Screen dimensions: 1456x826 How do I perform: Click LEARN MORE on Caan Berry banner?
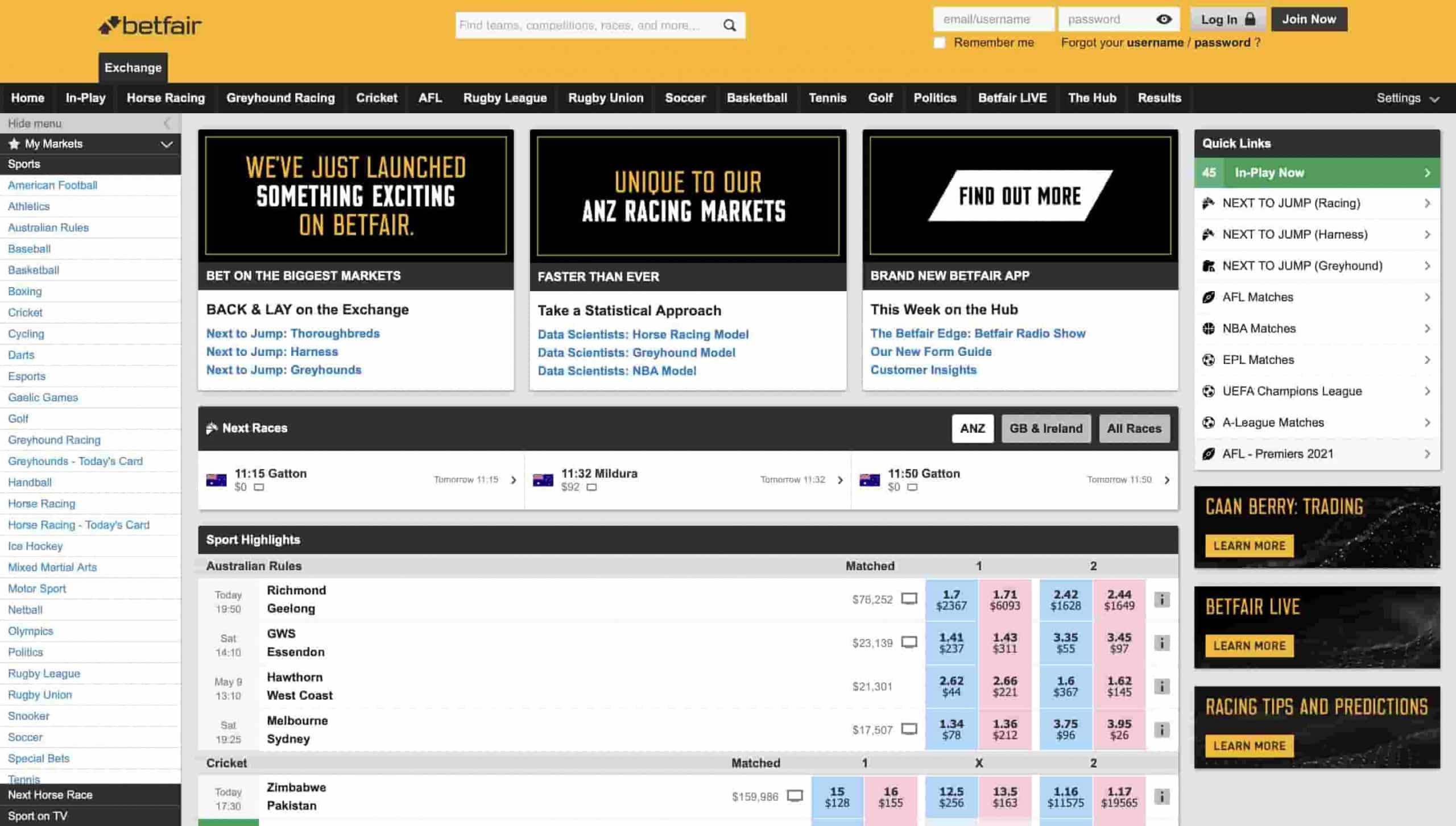pos(1249,546)
